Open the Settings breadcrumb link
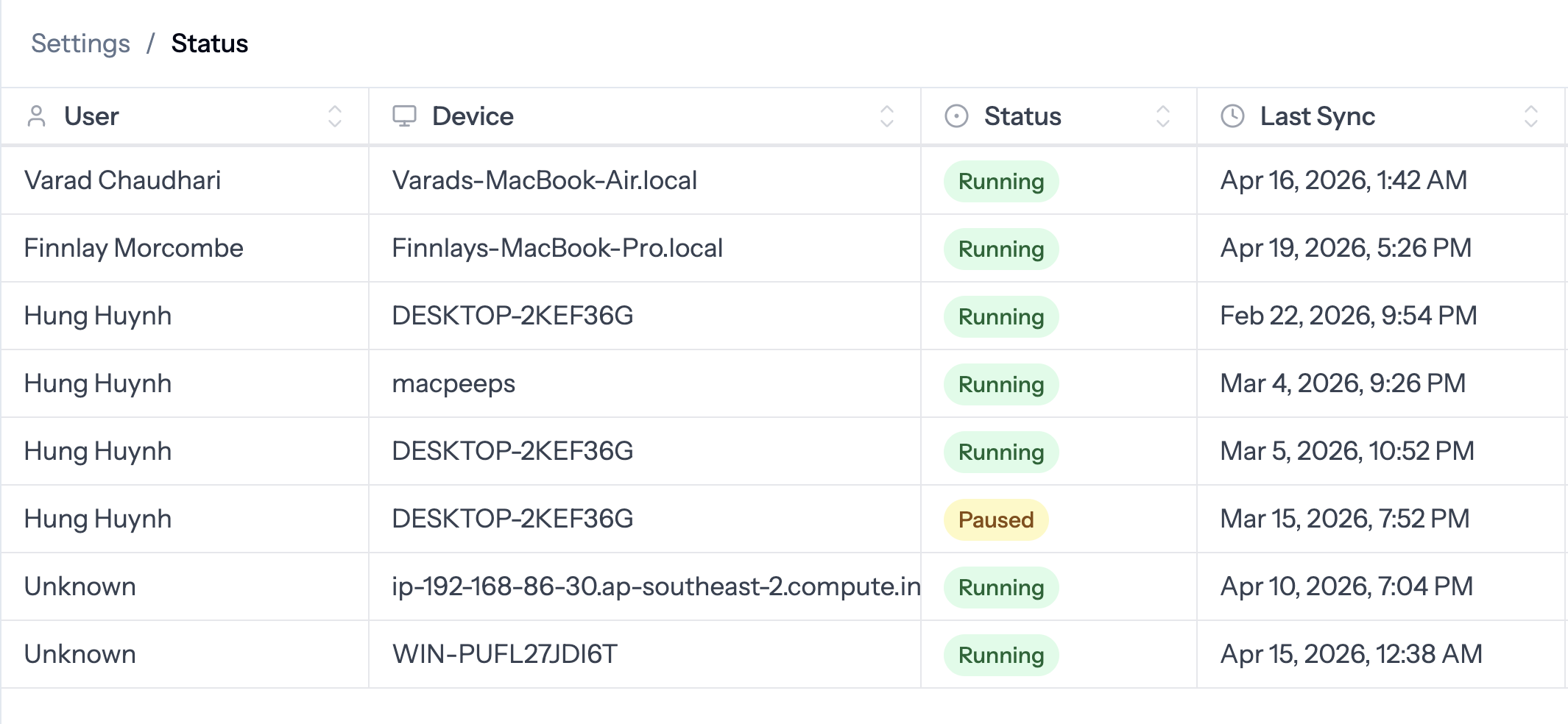 pos(80,43)
